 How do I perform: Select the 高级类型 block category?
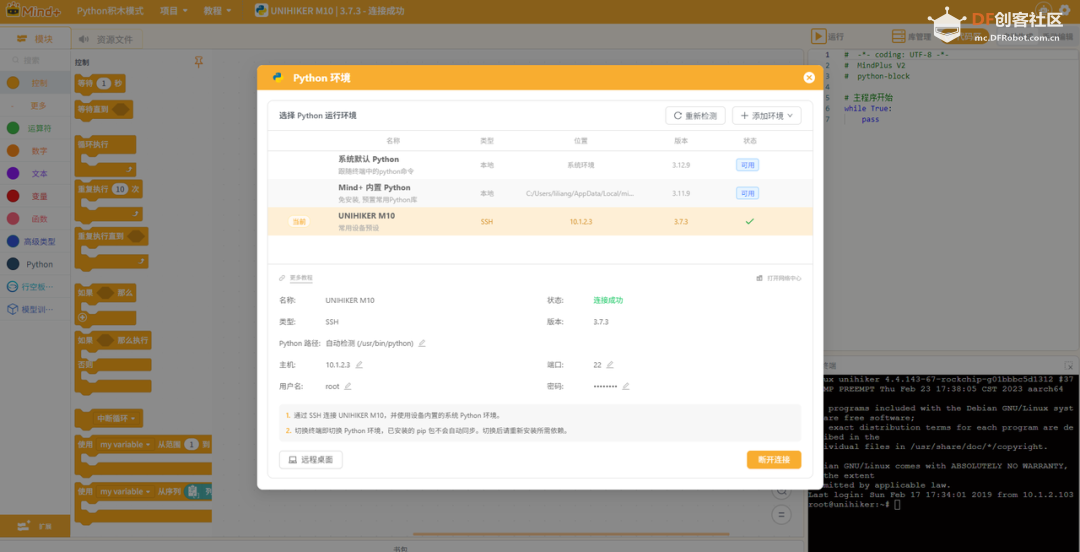[x=35, y=242]
